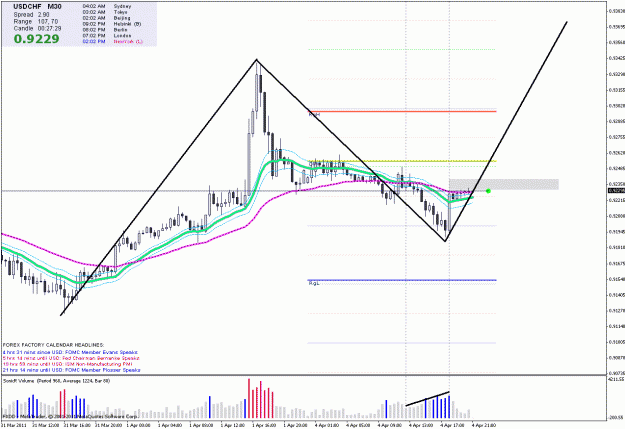Click the Sonic R Volume indicator label
This screenshot has width=625, height=429.
point(56,381)
